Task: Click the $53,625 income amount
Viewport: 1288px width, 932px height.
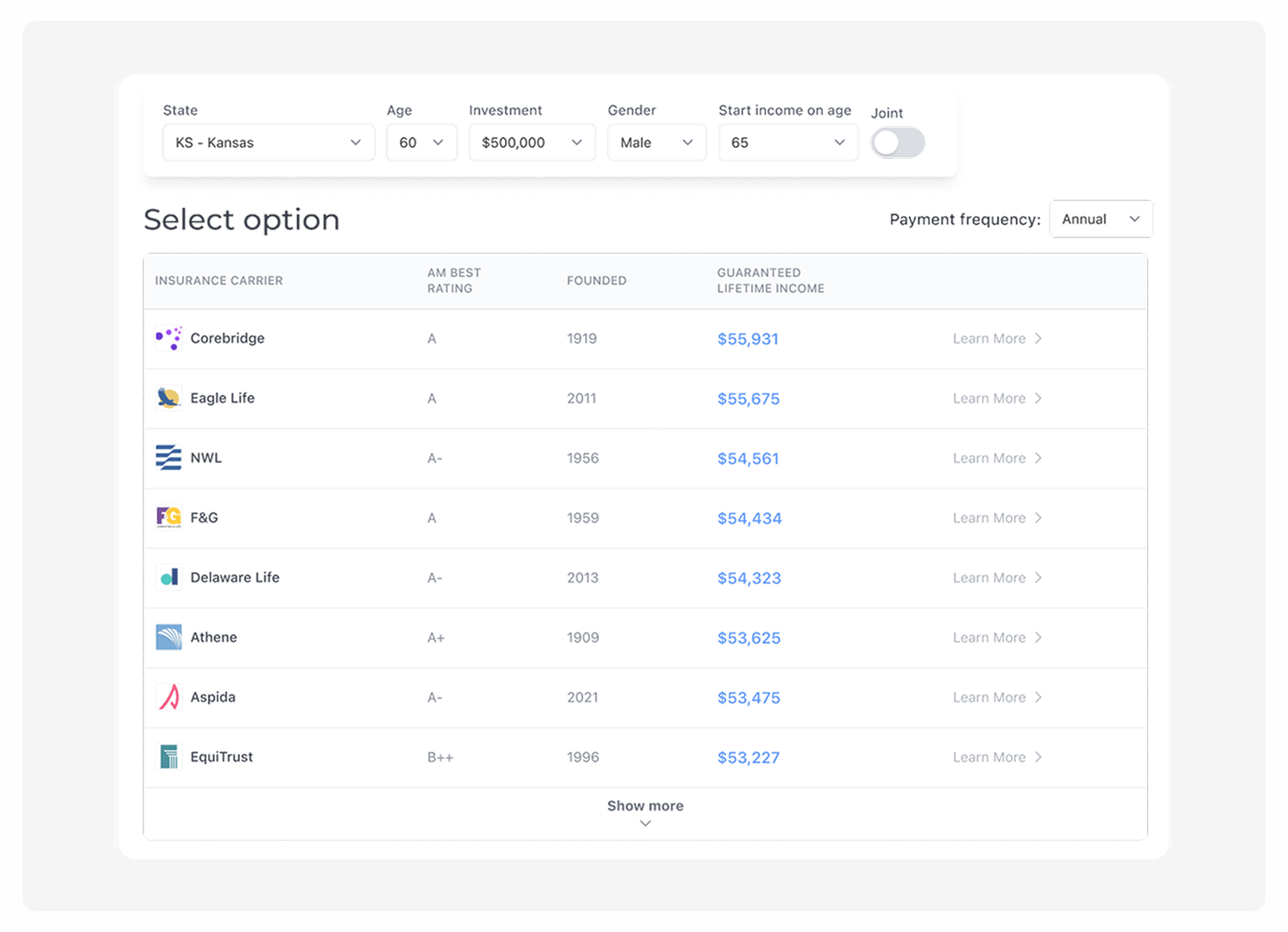Action: point(748,638)
